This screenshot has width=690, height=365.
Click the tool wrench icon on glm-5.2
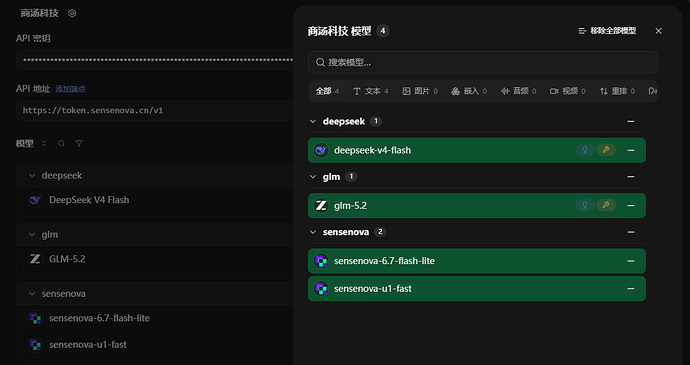606,205
